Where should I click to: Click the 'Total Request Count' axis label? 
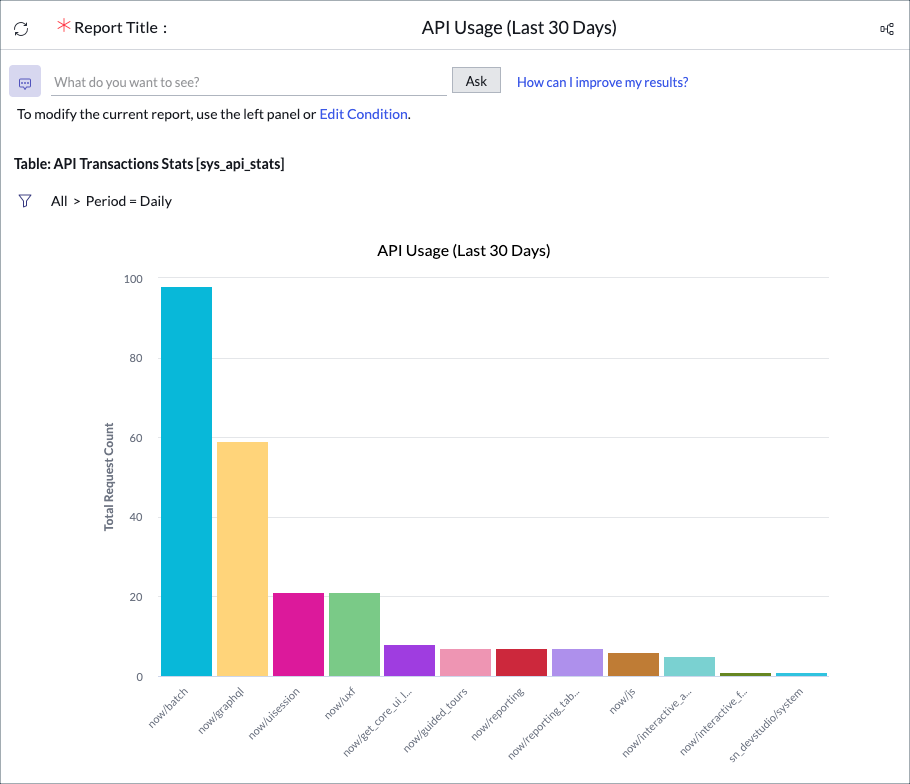109,477
